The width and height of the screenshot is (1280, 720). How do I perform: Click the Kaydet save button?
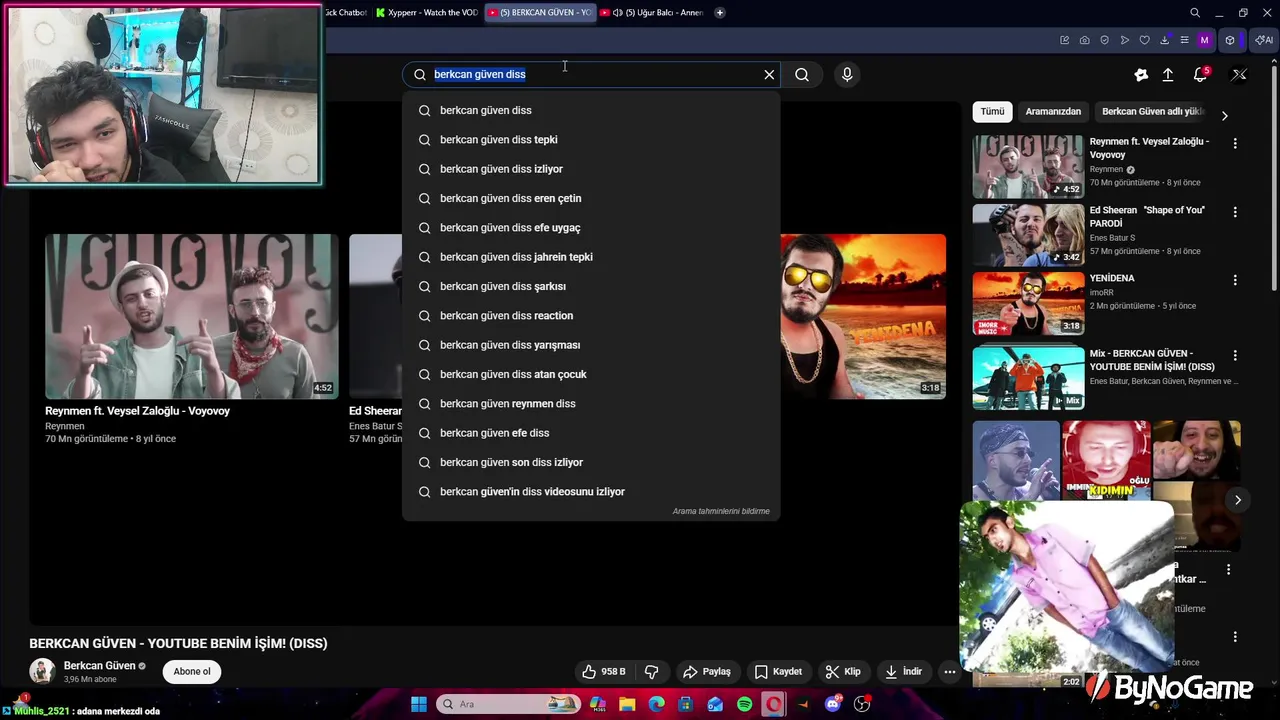tap(778, 672)
